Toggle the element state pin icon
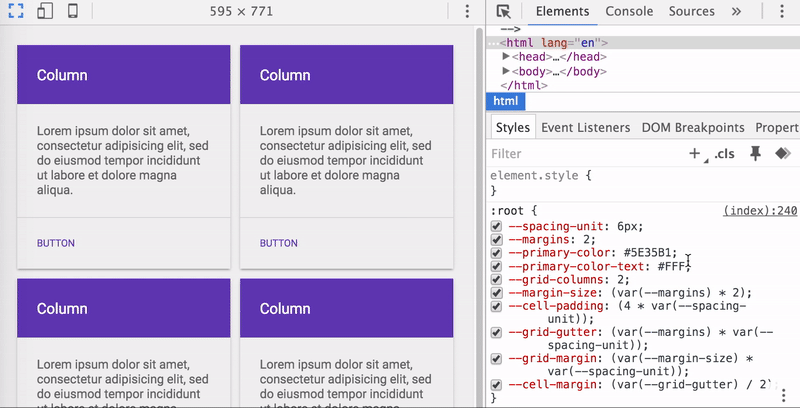This screenshot has height=408, width=800. [756, 154]
